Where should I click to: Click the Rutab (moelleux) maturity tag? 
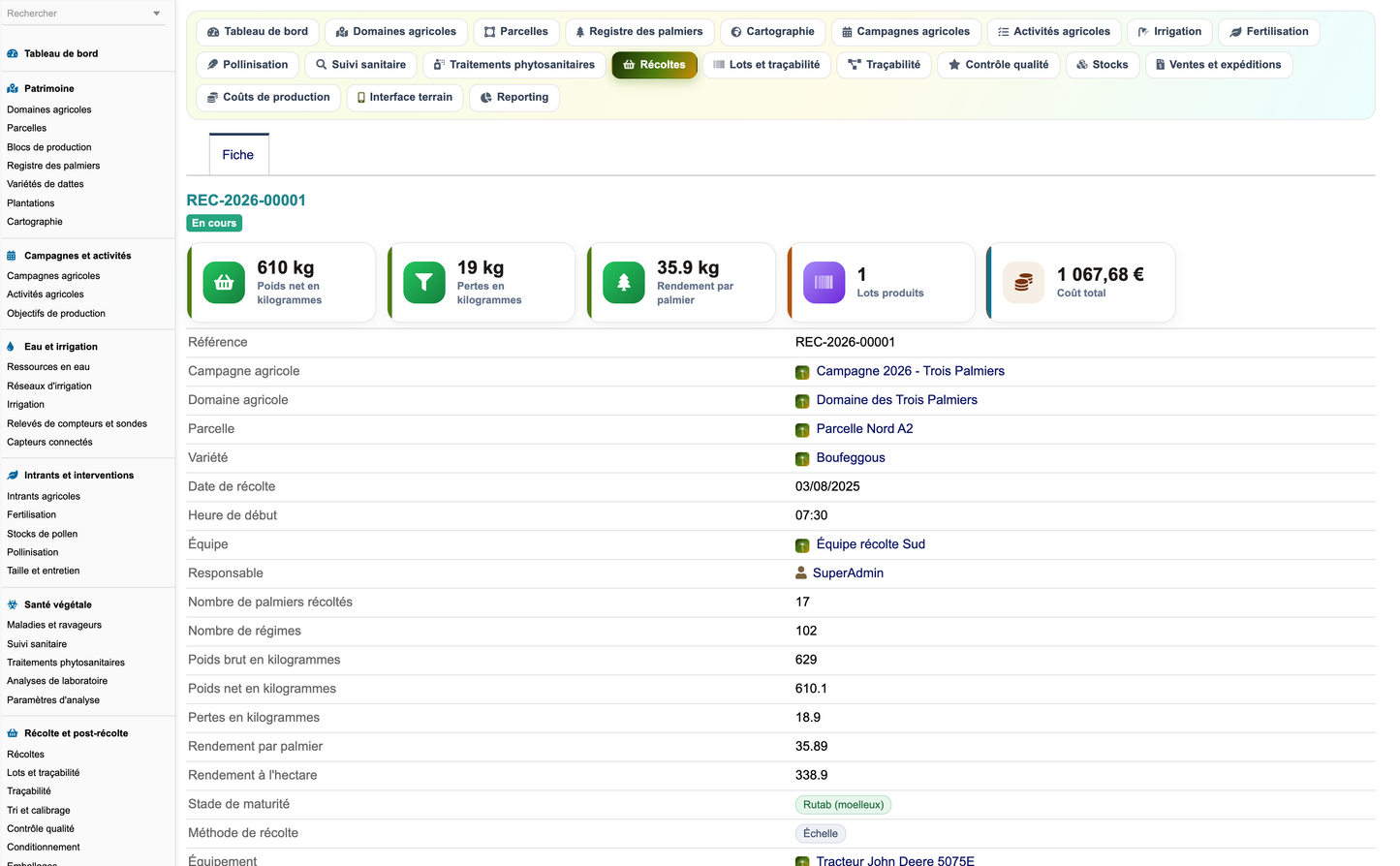click(843, 805)
